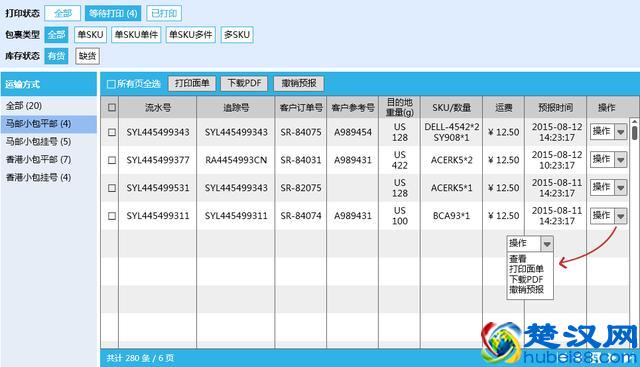Select the 全部 print status filter
Image resolution: width=640 pixels, height=367 pixels.
pyautogui.click(x=62, y=13)
